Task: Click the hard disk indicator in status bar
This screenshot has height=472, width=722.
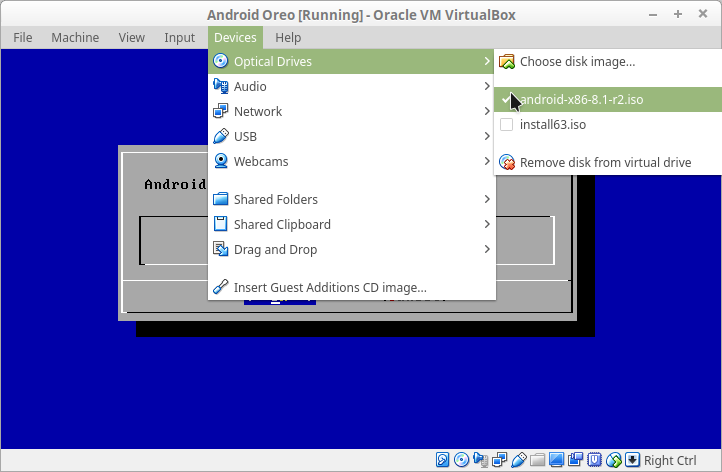Action: click(443, 460)
